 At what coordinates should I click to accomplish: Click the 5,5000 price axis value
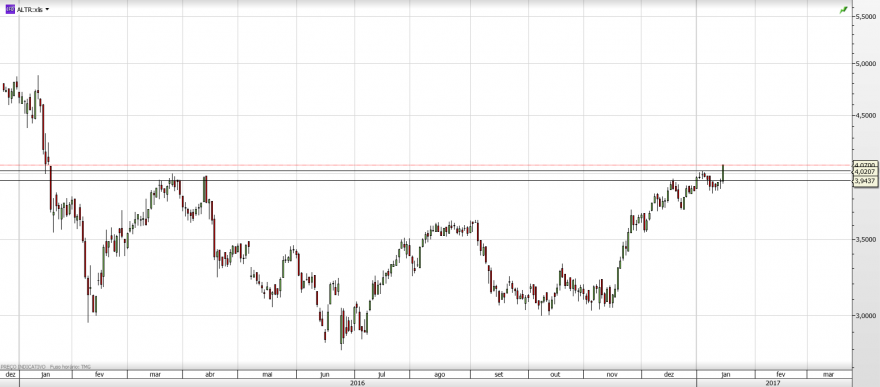tap(867, 17)
